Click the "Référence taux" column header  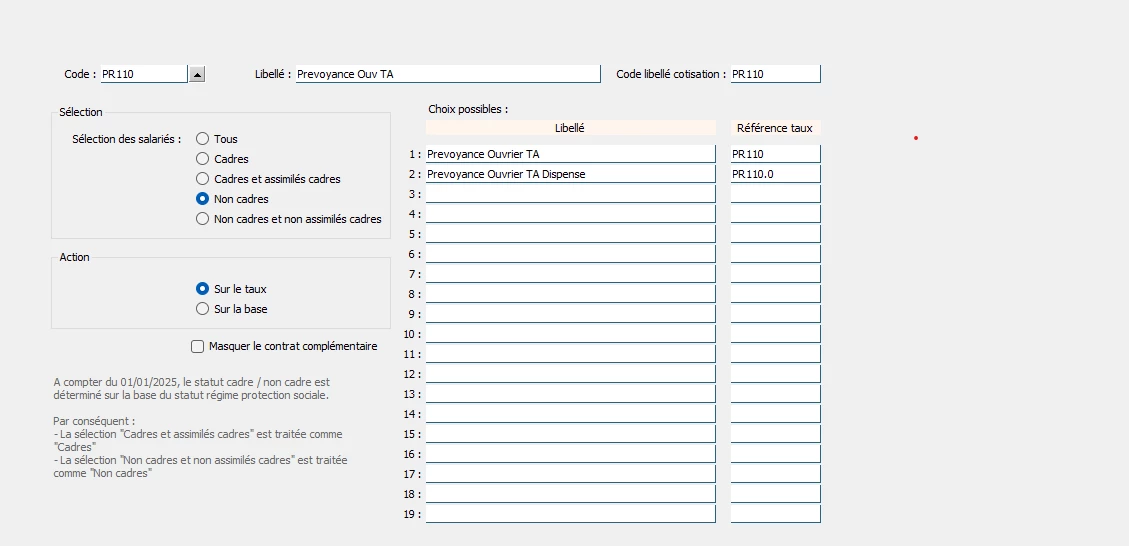coord(775,128)
